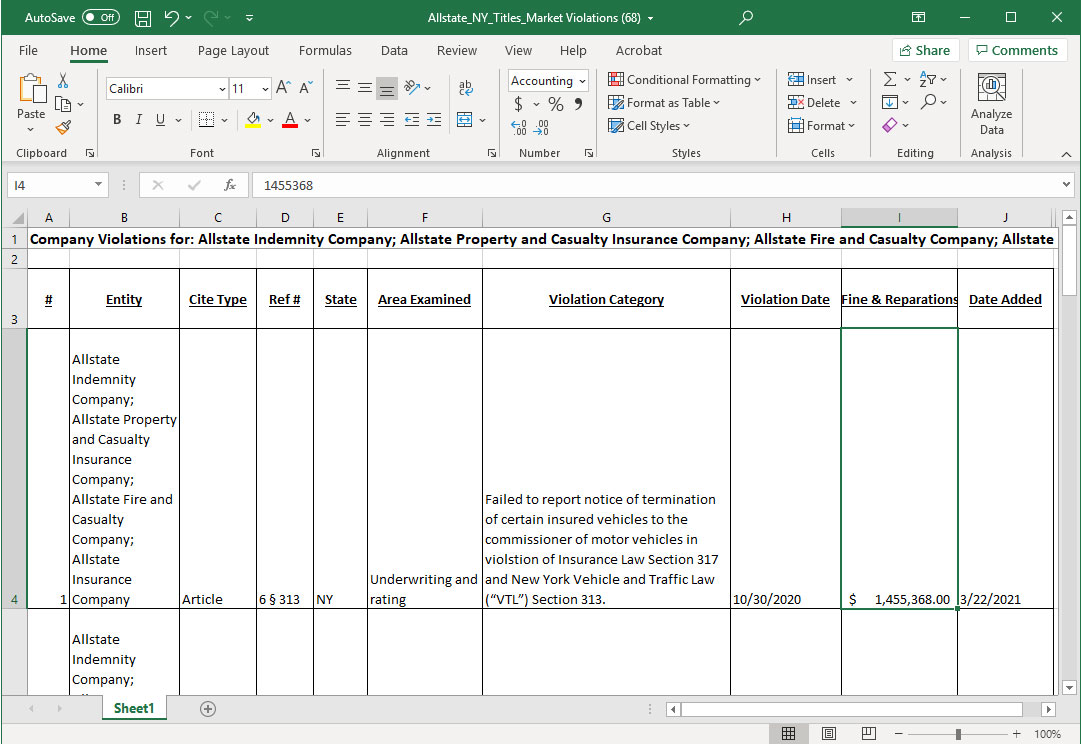Switch to Page Break Preview in status bar
The image size is (1082, 744).
point(869,734)
